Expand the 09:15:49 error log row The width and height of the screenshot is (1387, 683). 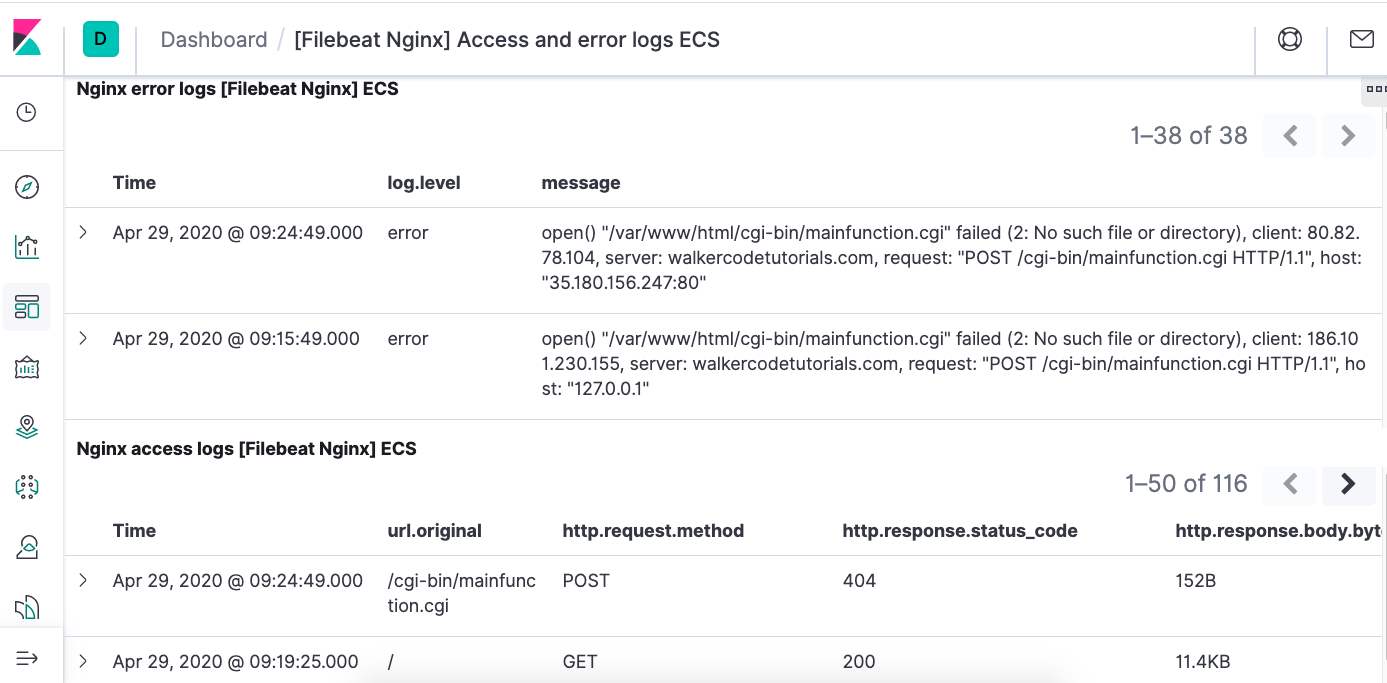[x=83, y=339]
